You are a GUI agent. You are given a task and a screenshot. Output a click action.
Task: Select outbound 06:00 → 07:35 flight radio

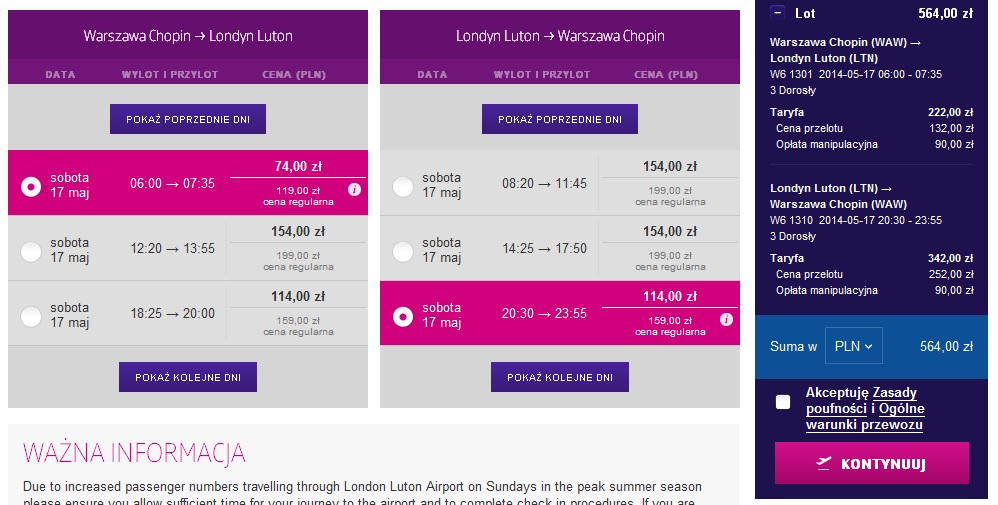[x=31, y=187]
